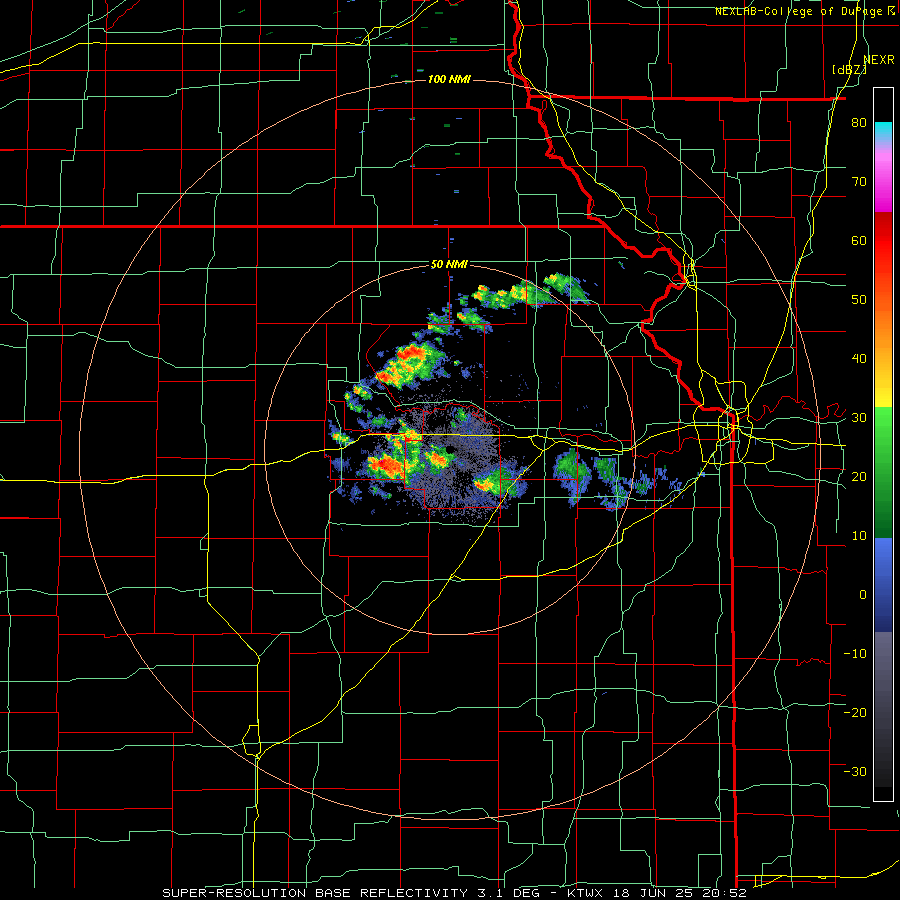Click the 50 NMI range ring label
The image size is (900, 900).
(x=449, y=265)
